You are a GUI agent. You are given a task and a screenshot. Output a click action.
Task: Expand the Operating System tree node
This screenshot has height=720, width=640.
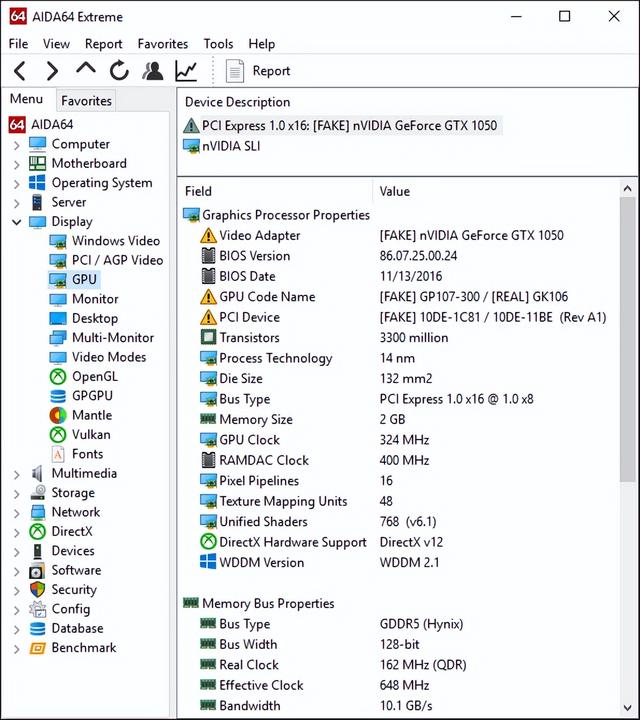[17, 184]
